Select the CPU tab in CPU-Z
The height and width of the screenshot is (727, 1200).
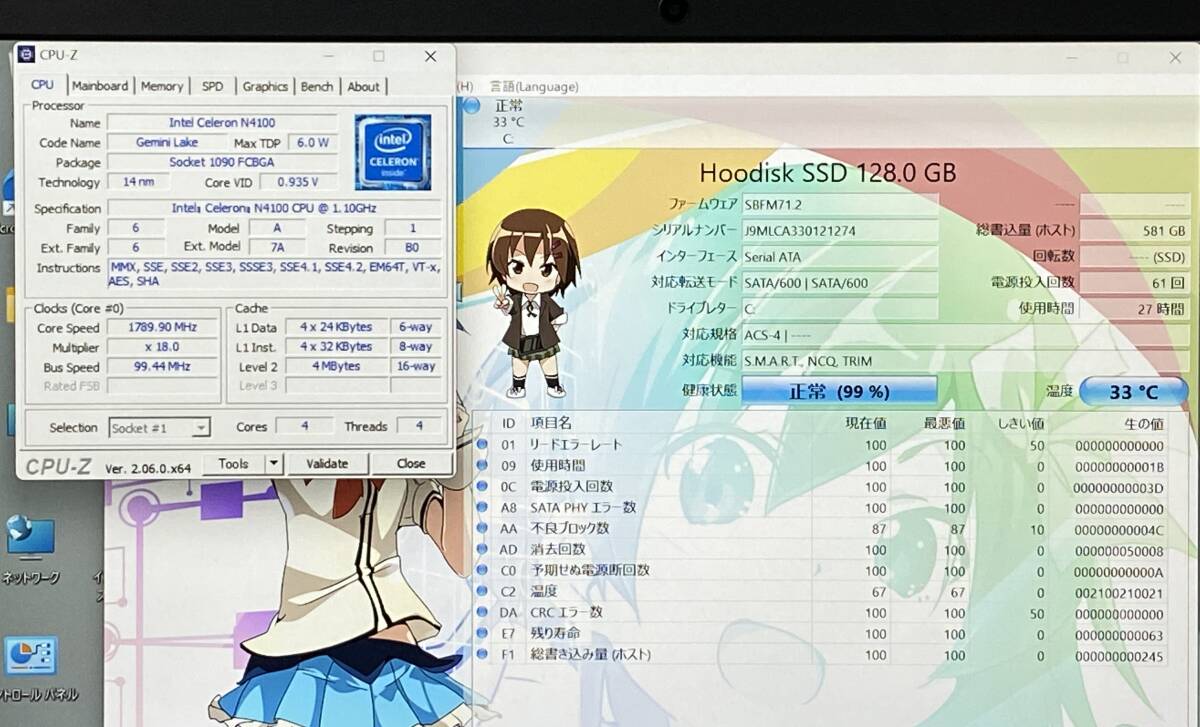pos(43,85)
